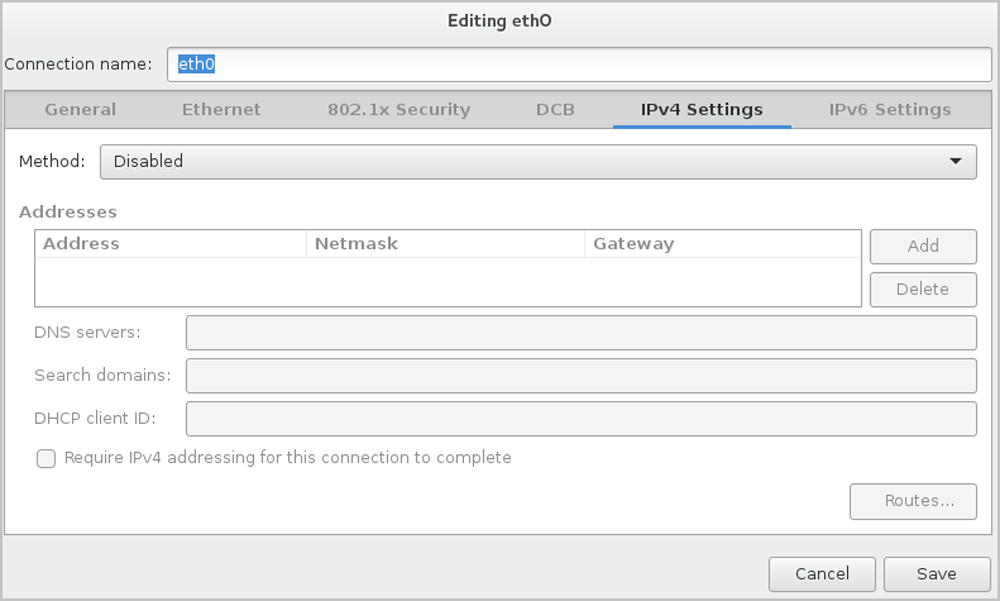Open the Method dropdown set to Disabled

coord(538,161)
